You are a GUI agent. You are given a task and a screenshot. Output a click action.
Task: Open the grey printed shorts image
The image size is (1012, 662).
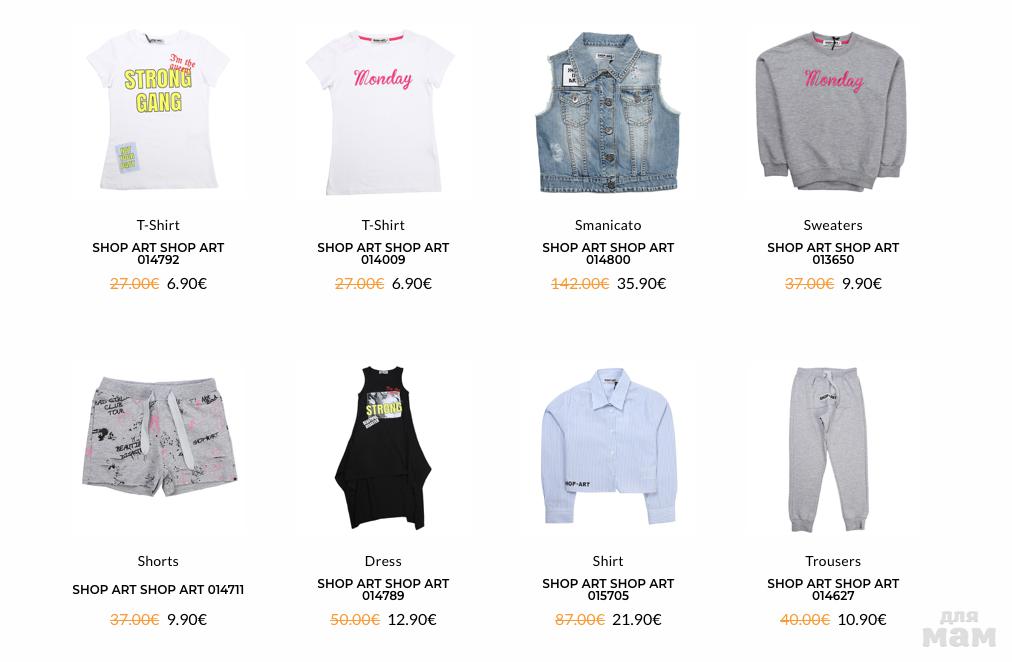click(159, 439)
